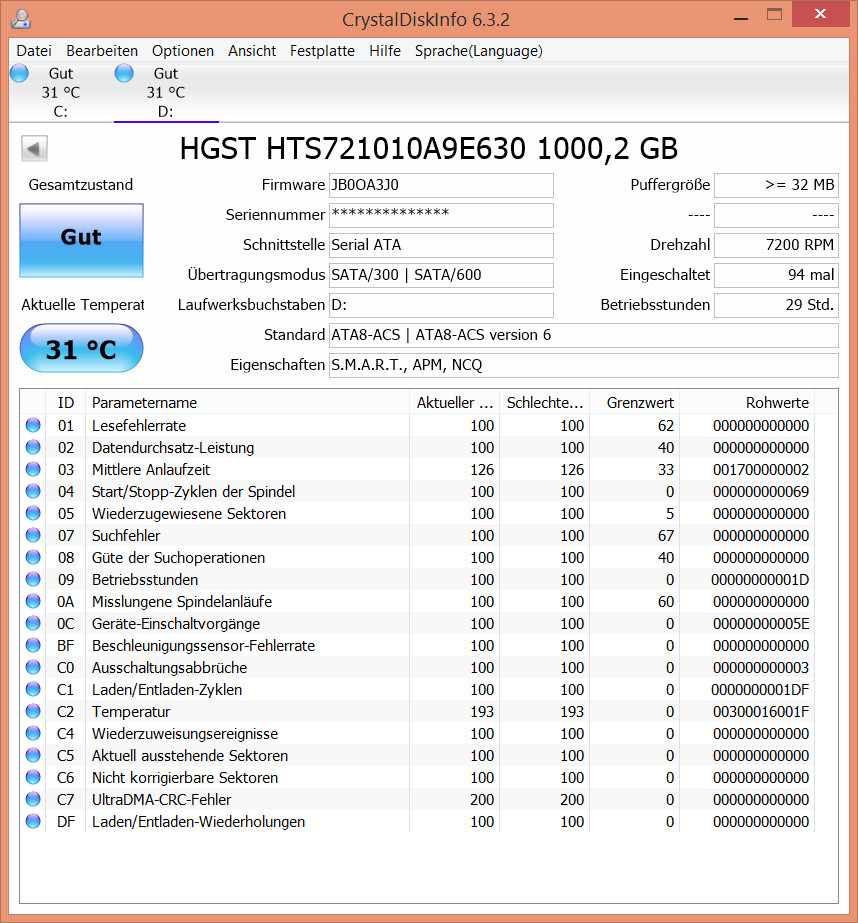Click the Eingeschaltet value 94 mal
Screen dimensions: 858x923
point(776,275)
